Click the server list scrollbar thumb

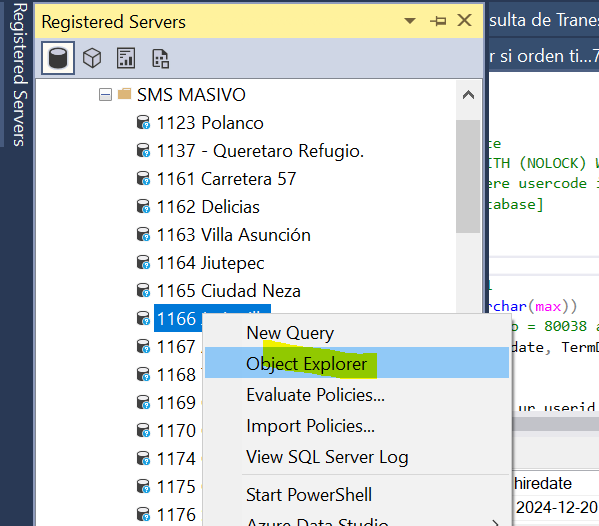pos(468,176)
